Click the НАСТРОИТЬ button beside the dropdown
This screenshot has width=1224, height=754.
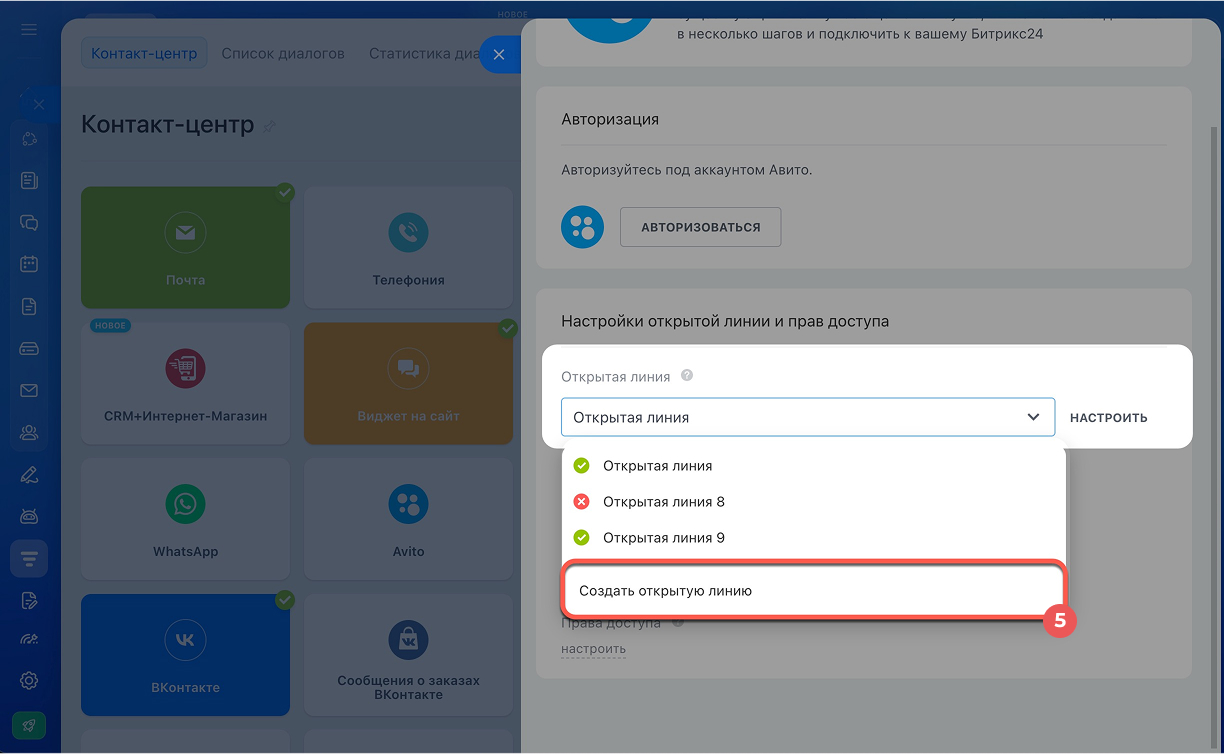[x=1109, y=418]
